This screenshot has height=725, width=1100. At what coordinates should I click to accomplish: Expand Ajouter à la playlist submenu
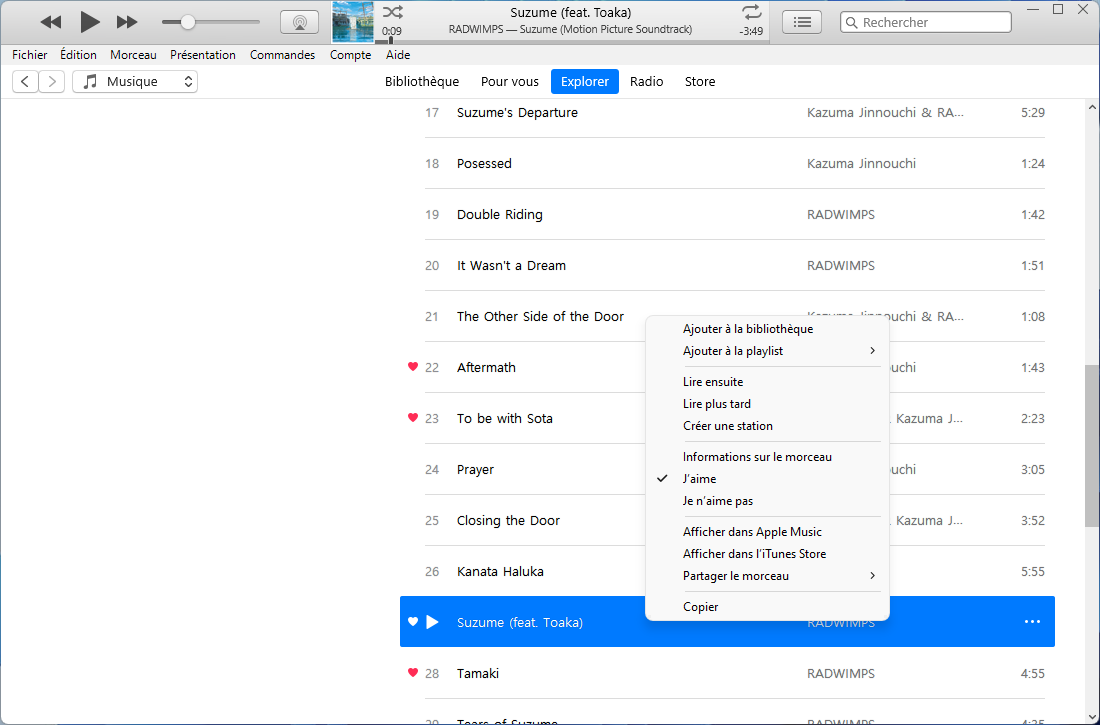point(767,351)
